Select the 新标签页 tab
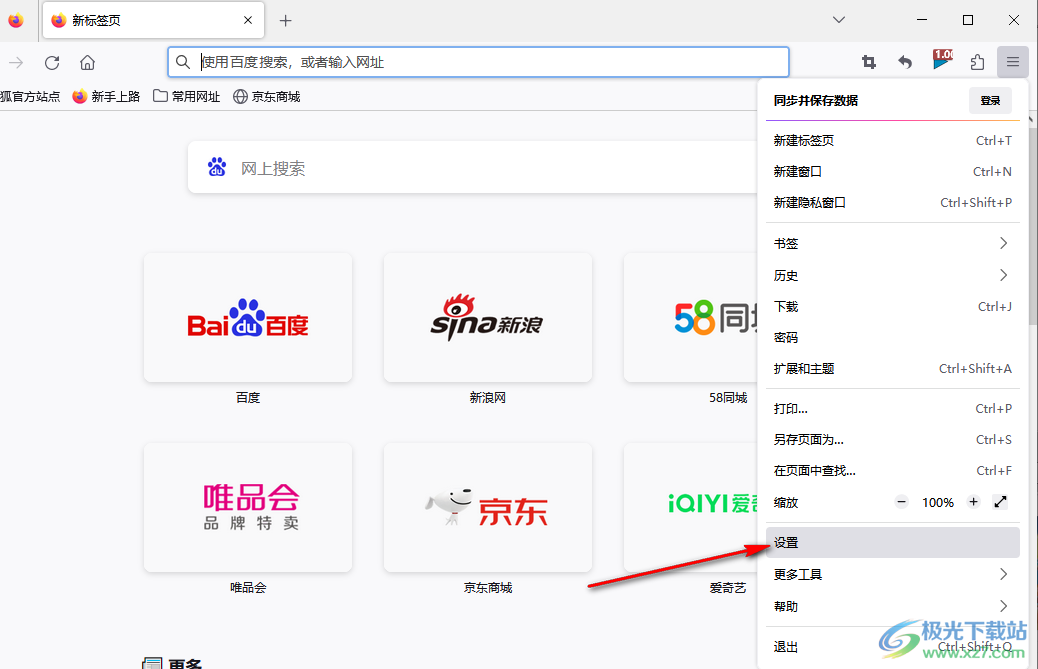Screen dimensions: 1038x669 click(x=154, y=21)
